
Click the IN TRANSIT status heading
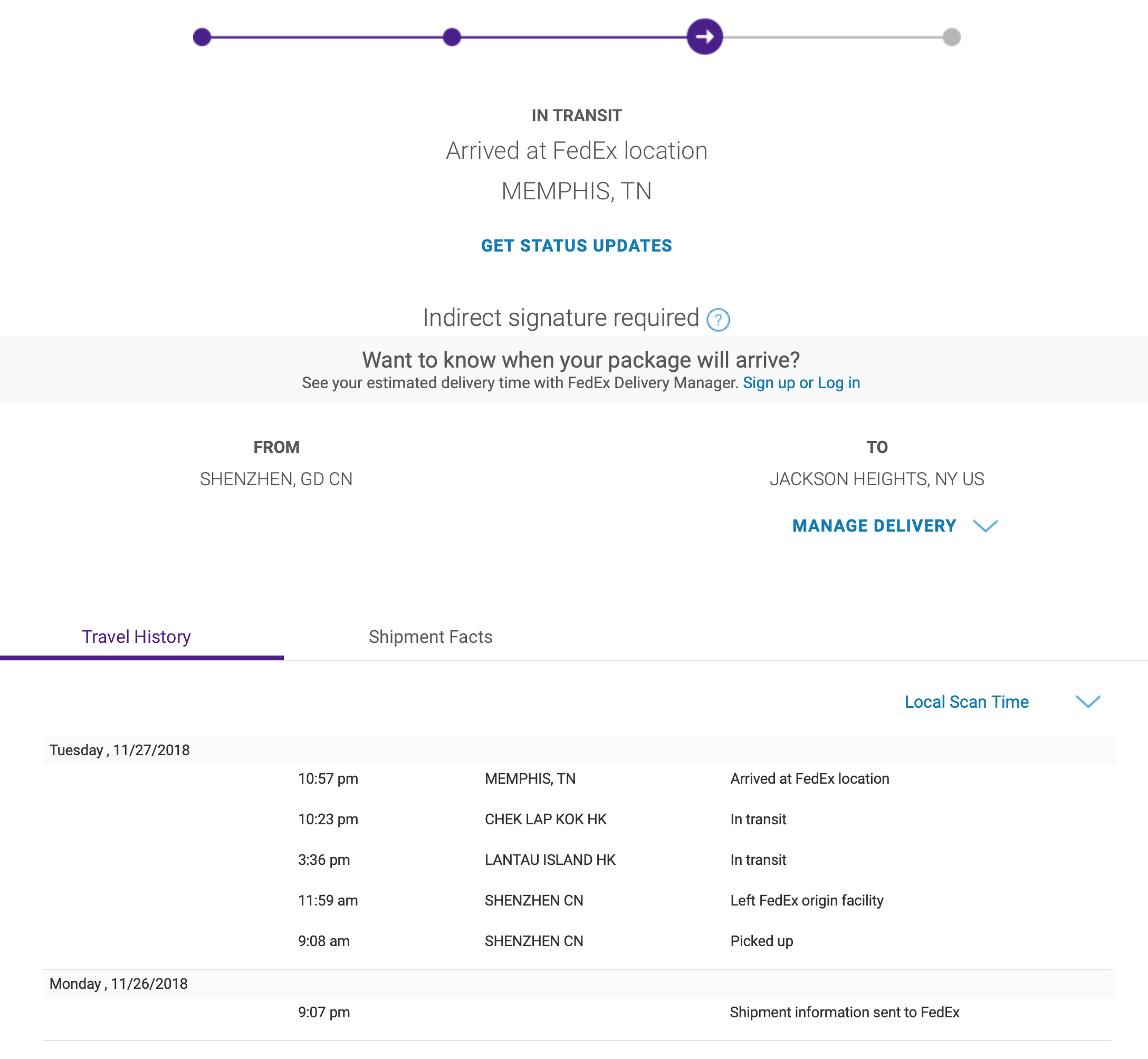576,115
